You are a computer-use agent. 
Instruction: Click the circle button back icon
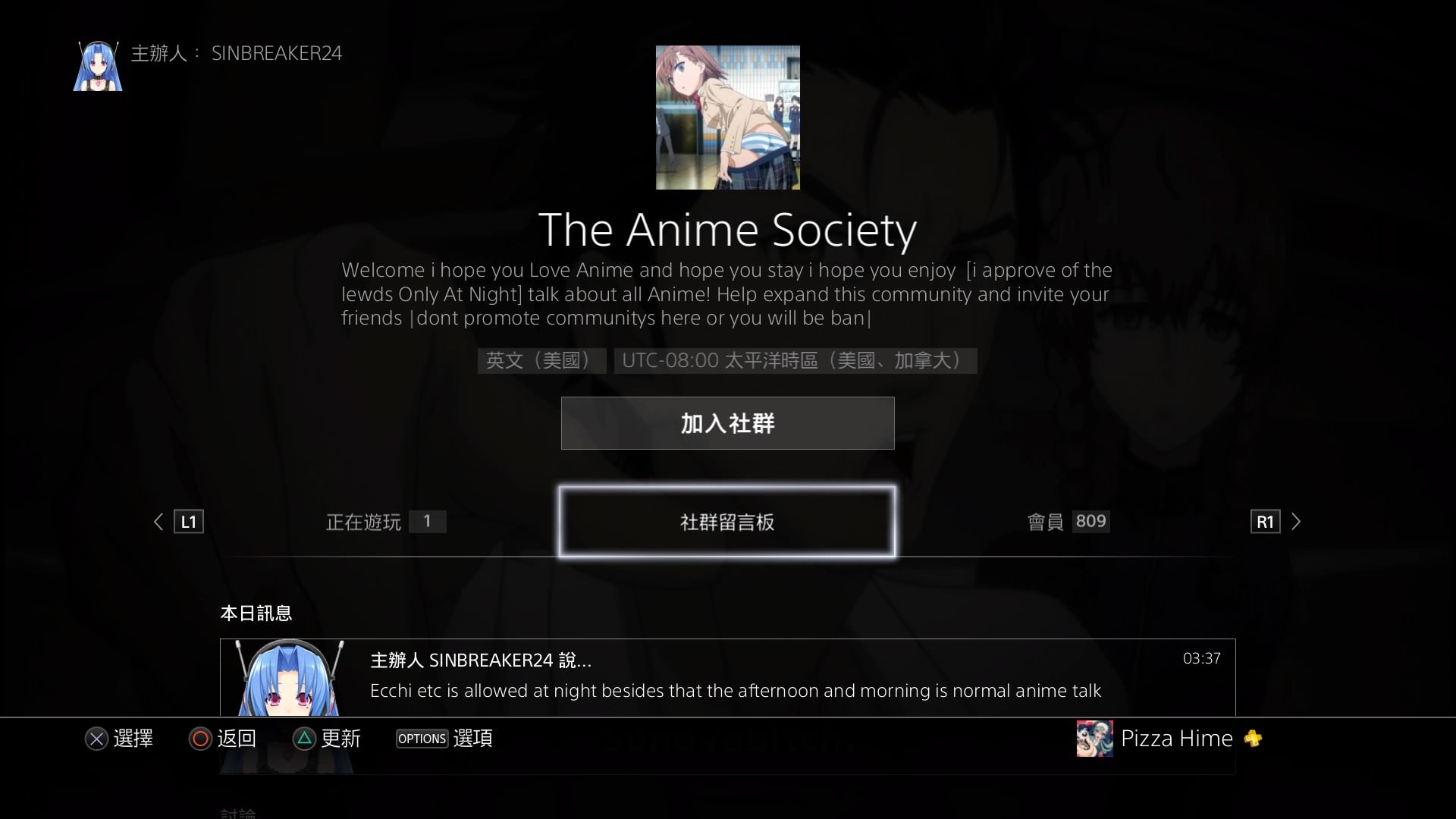tap(200, 739)
